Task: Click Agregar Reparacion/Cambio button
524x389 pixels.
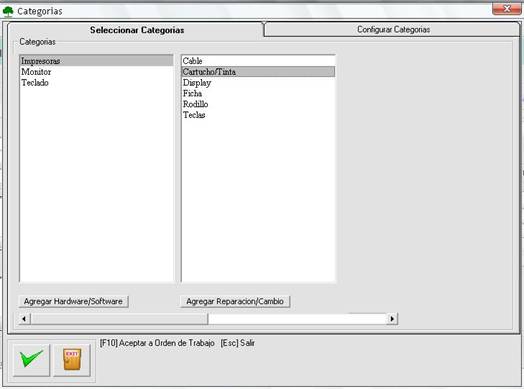Action: tap(235, 301)
